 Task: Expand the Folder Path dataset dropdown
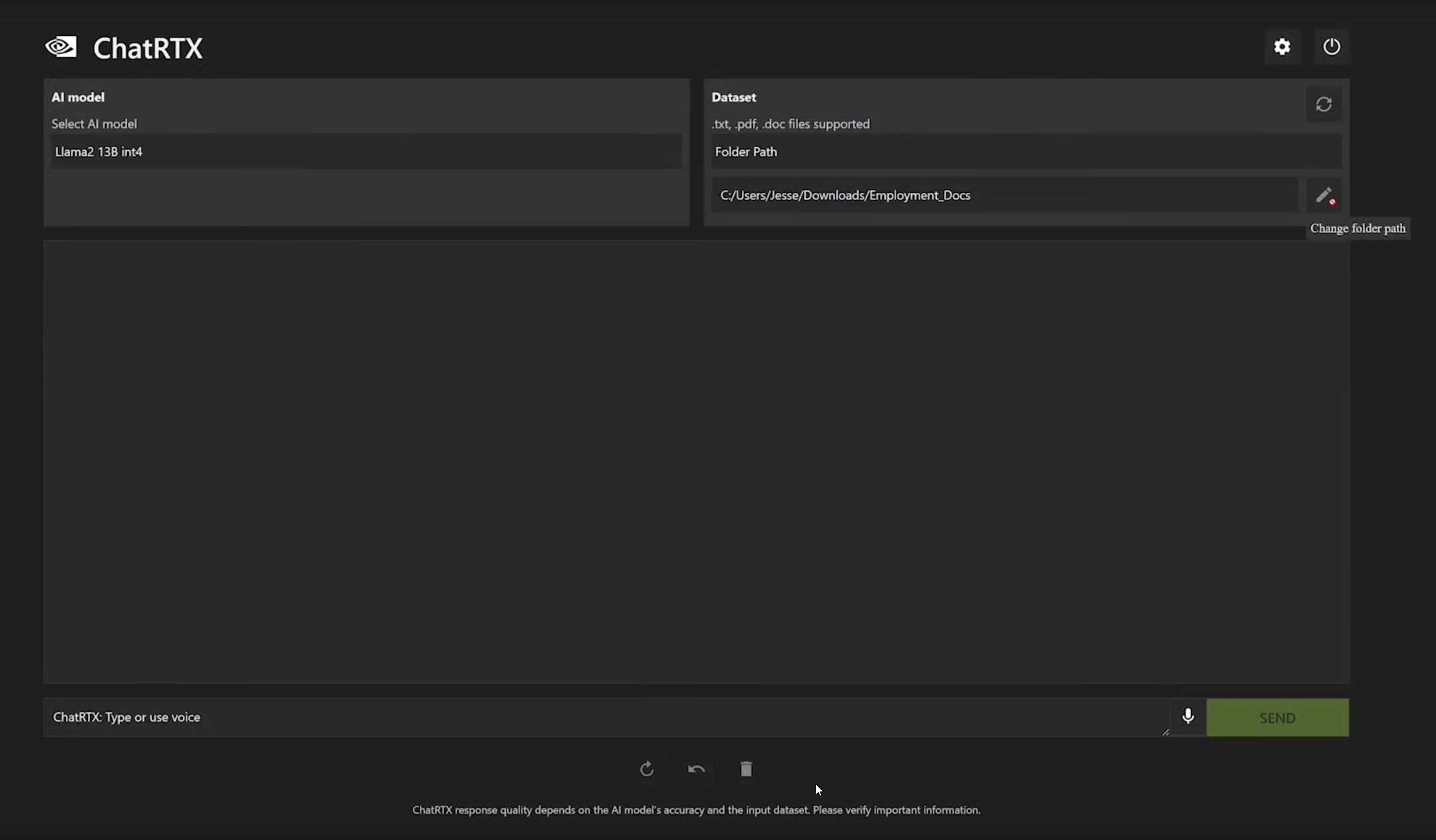[x=1025, y=152]
